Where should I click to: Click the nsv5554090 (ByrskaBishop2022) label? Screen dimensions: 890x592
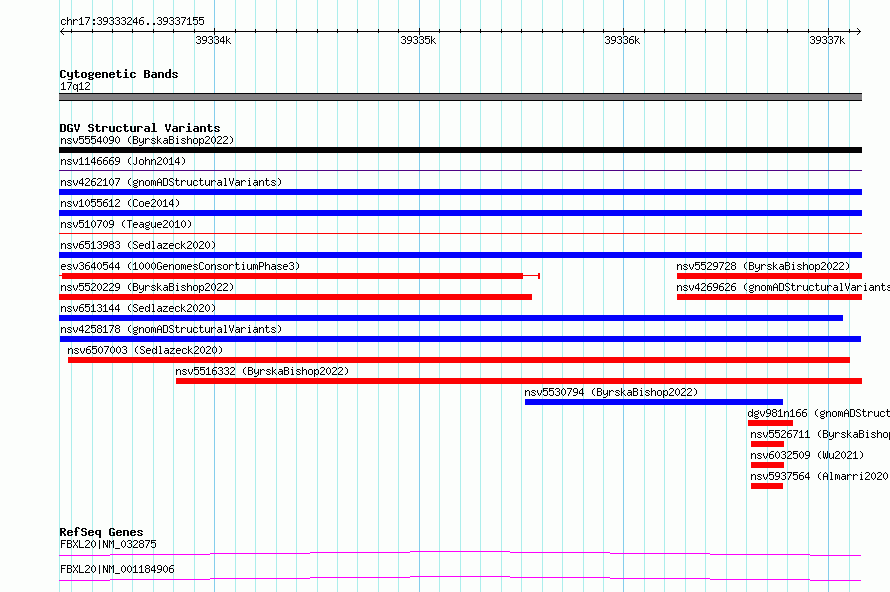pyautogui.click(x=147, y=140)
